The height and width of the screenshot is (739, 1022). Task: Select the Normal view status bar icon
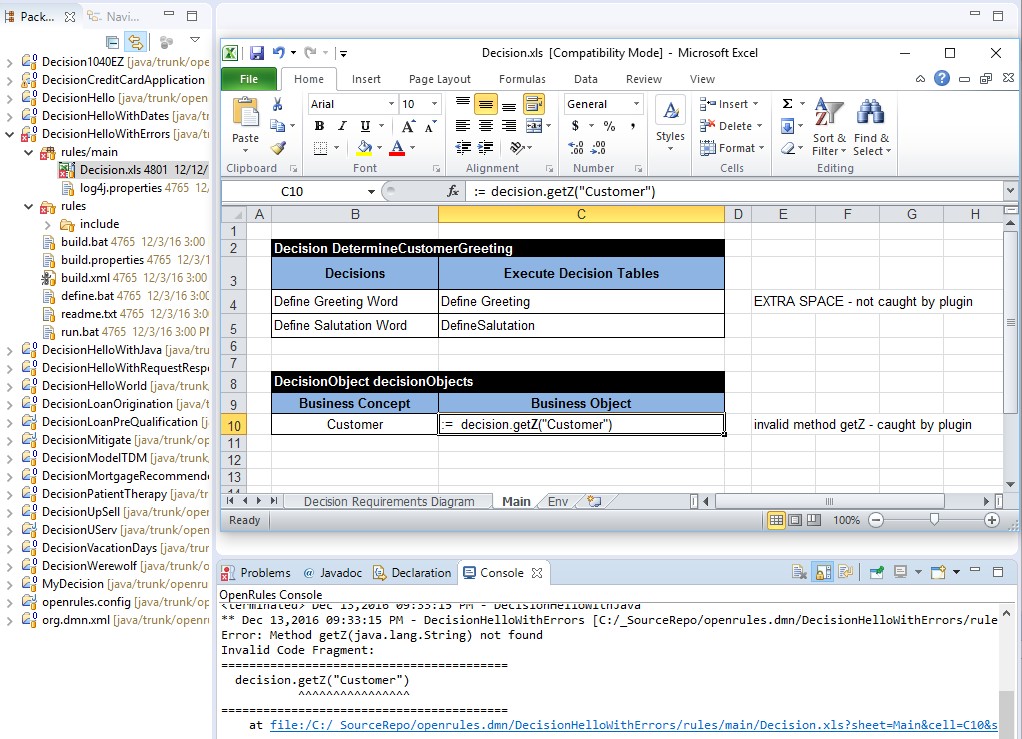[x=776, y=520]
